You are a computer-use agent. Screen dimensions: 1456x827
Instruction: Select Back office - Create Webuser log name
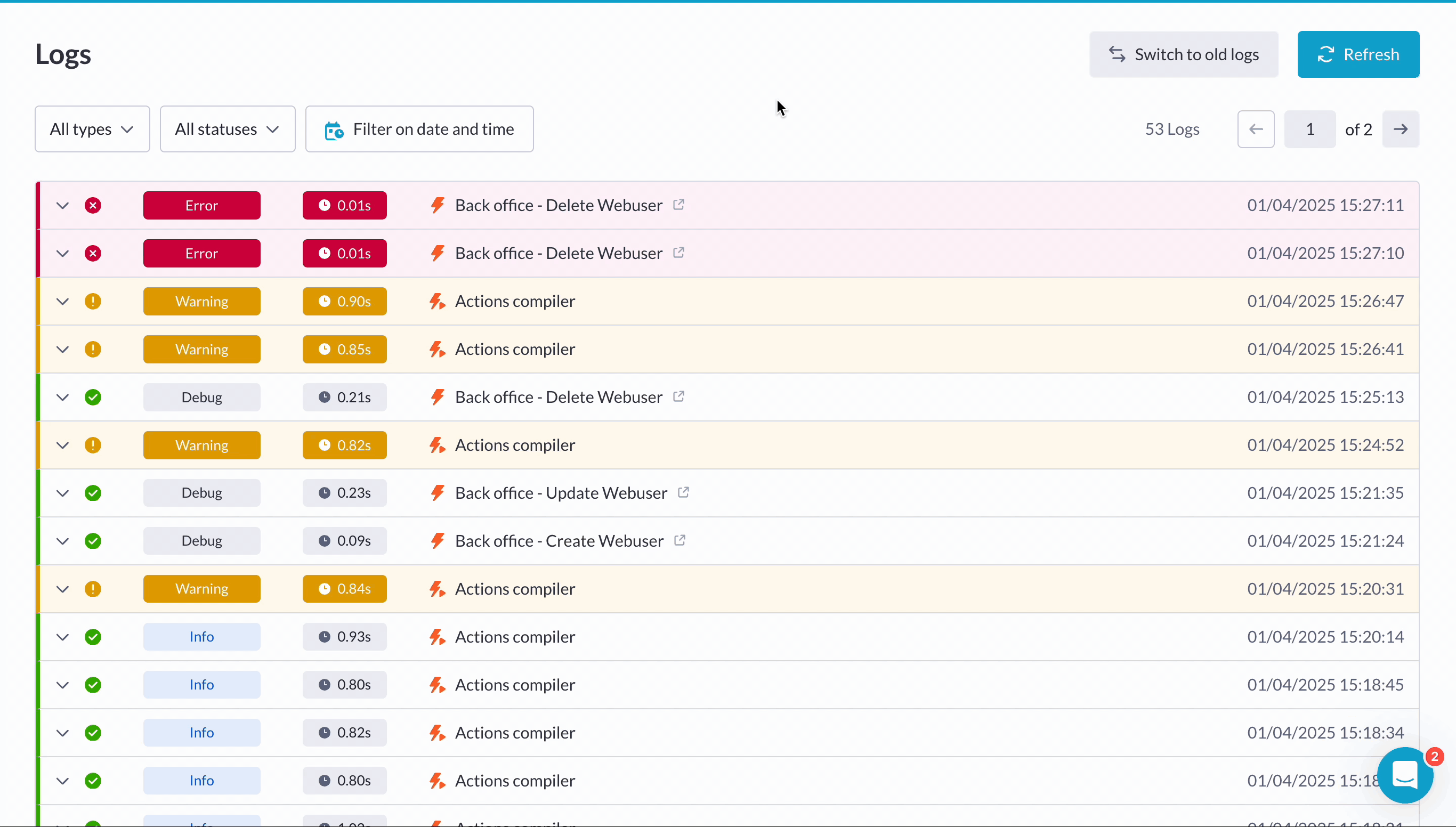coord(559,541)
